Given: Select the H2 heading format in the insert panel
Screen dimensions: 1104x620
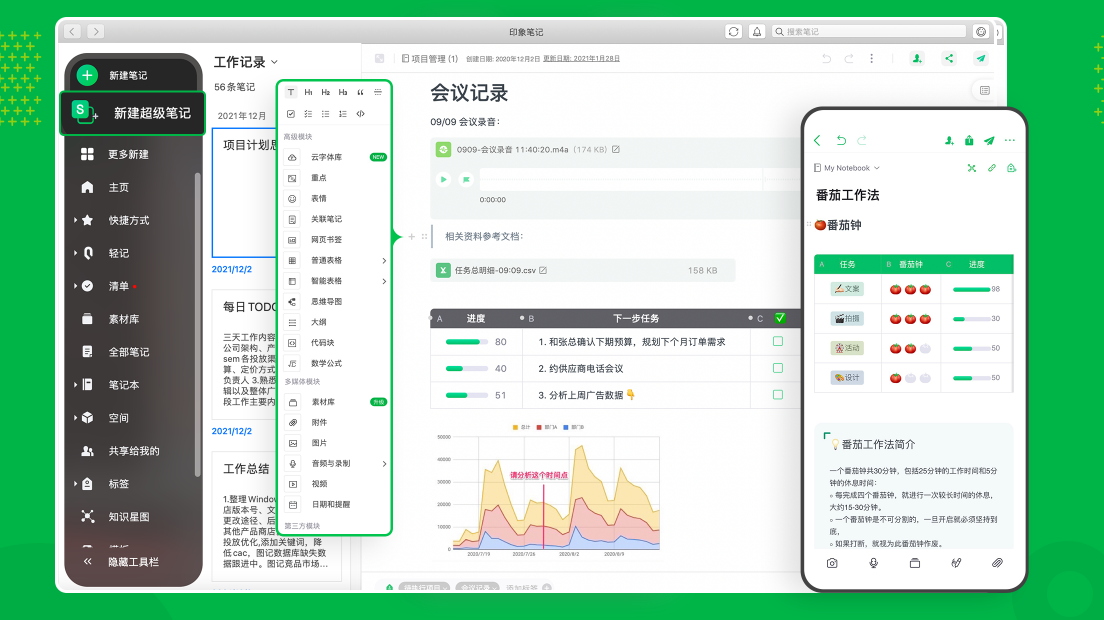Looking at the screenshot, I should pos(325,92).
